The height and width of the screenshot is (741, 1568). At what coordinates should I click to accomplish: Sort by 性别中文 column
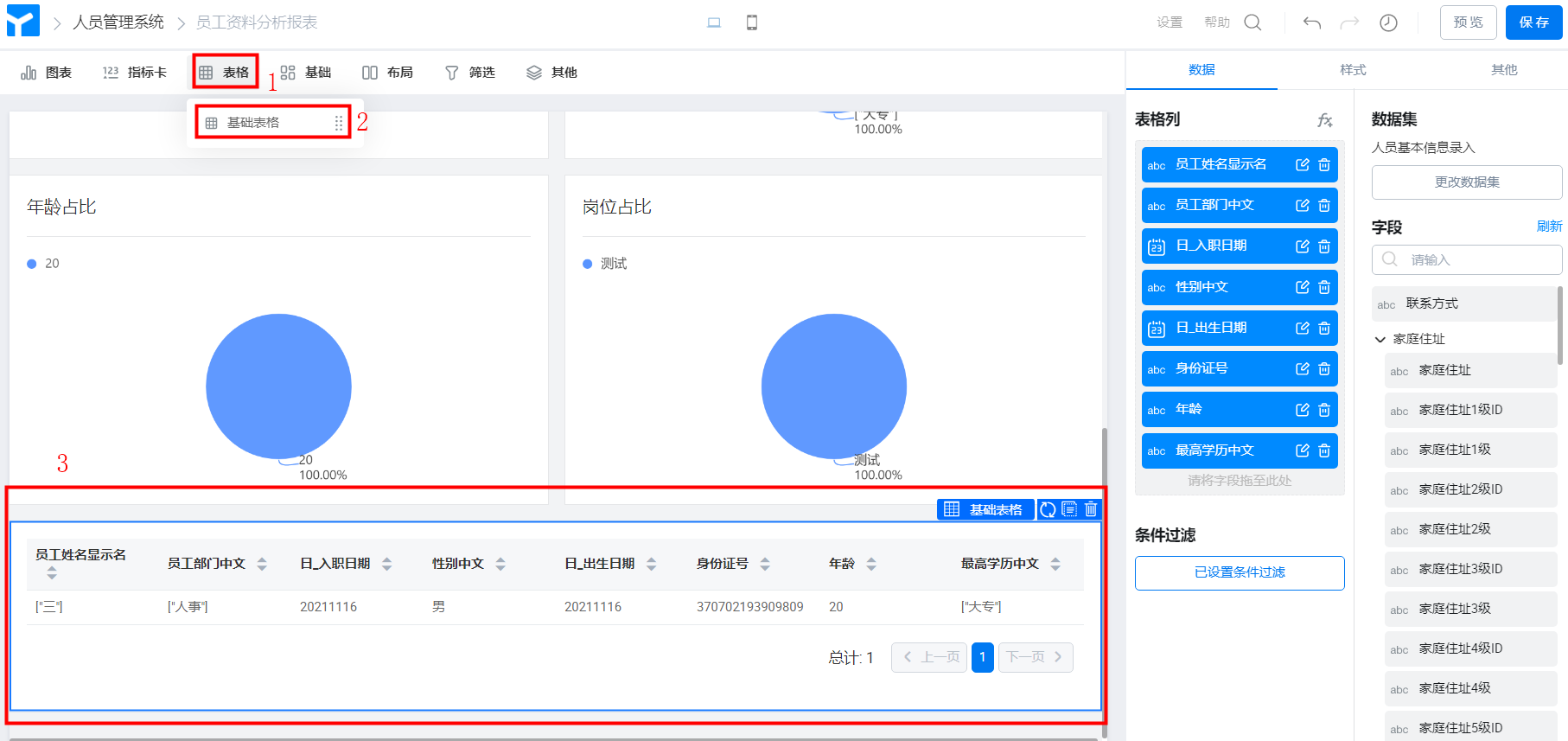[x=500, y=564]
